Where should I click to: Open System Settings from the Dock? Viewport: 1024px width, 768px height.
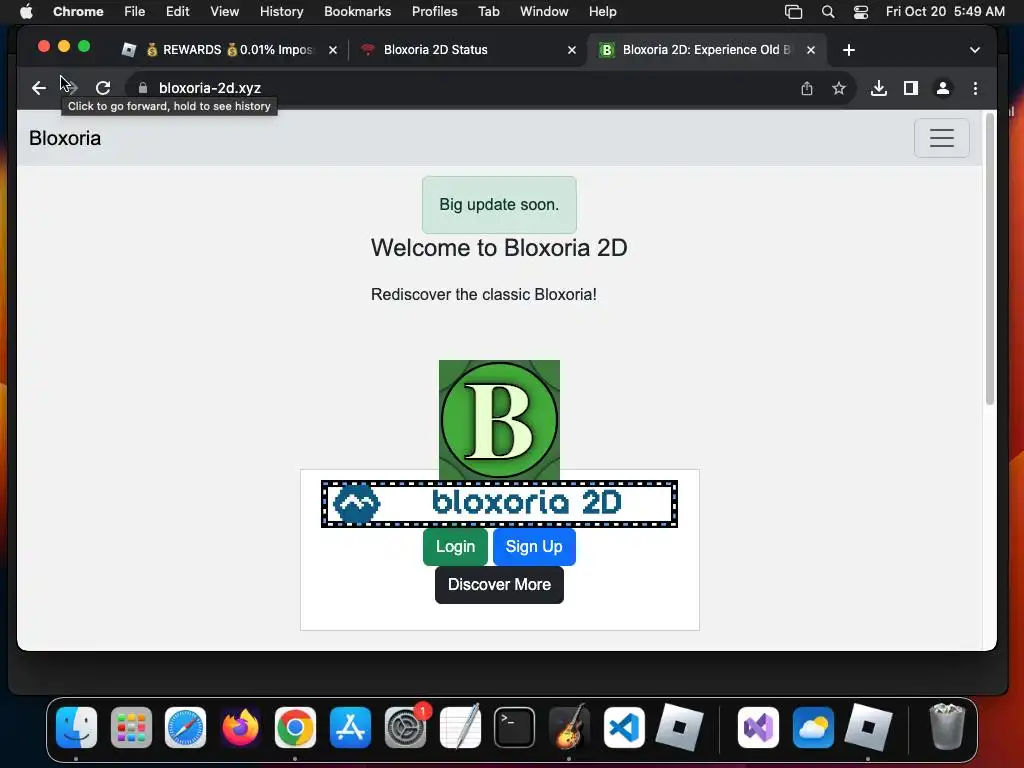coord(405,728)
